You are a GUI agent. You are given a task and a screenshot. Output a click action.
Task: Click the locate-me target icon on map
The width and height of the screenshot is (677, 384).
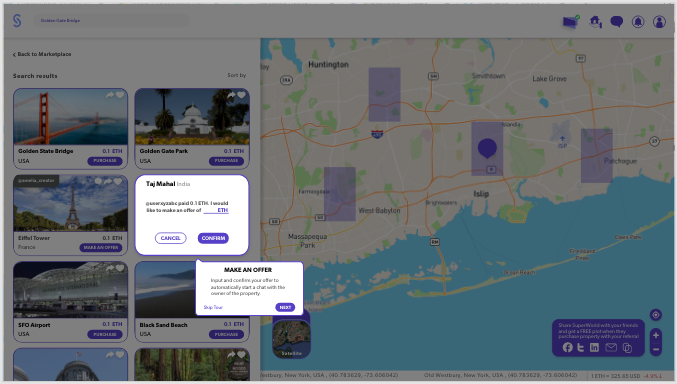655,315
